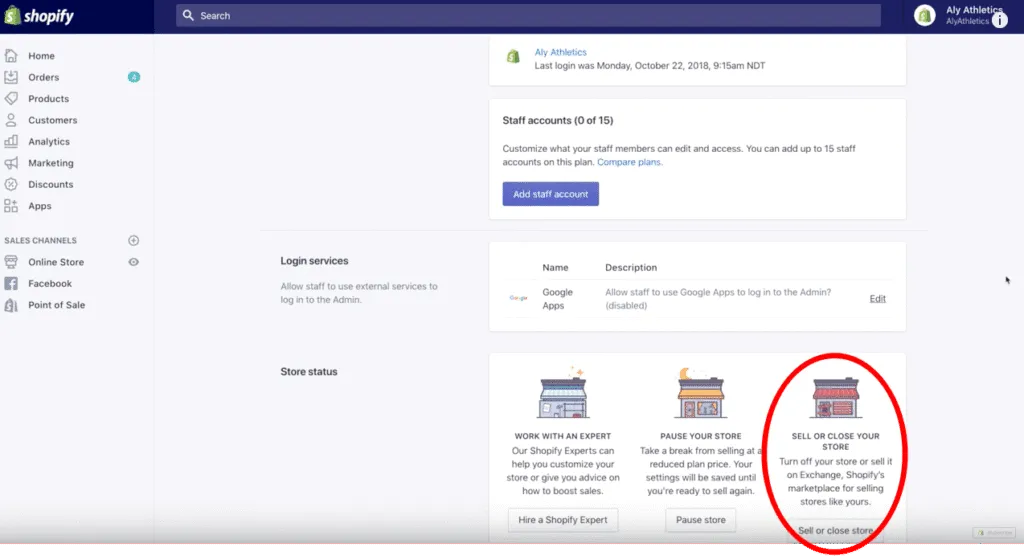Add a sales channel with plus icon
1024x556 pixels.
(x=134, y=241)
